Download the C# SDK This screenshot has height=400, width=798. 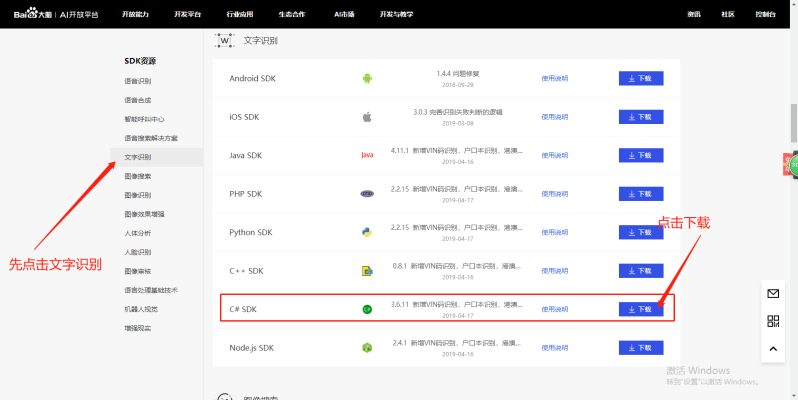tap(641, 309)
